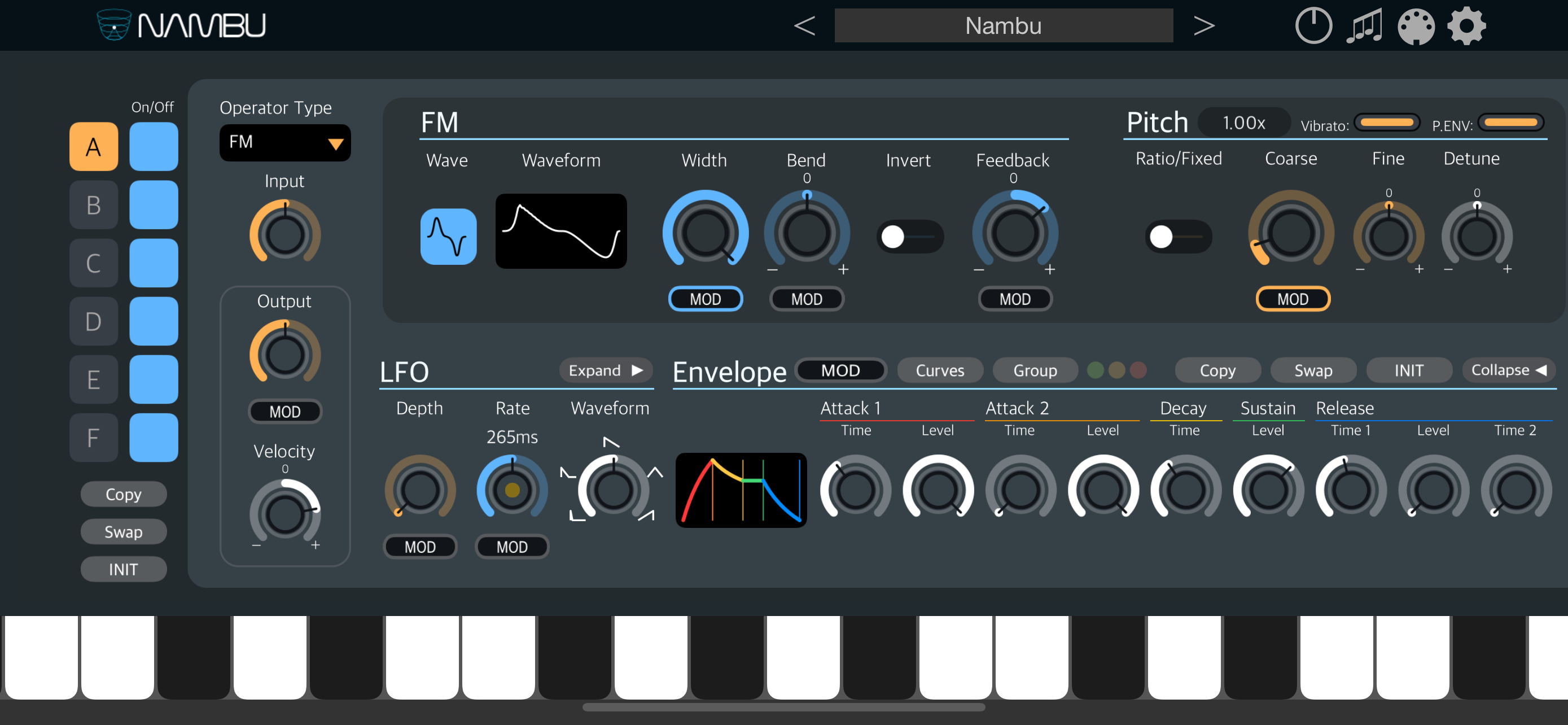Click the keyboard horizontal scrollbar
Viewport: 1568px width, 725px height.
(x=783, y=707)
